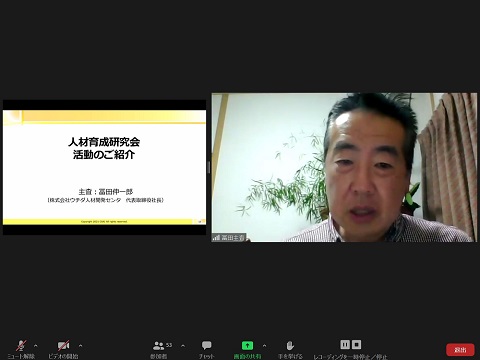The width and height of the screenshot is (480, 360).
Task: Click the speaker's name tag on video
Action: pos(233,238)
